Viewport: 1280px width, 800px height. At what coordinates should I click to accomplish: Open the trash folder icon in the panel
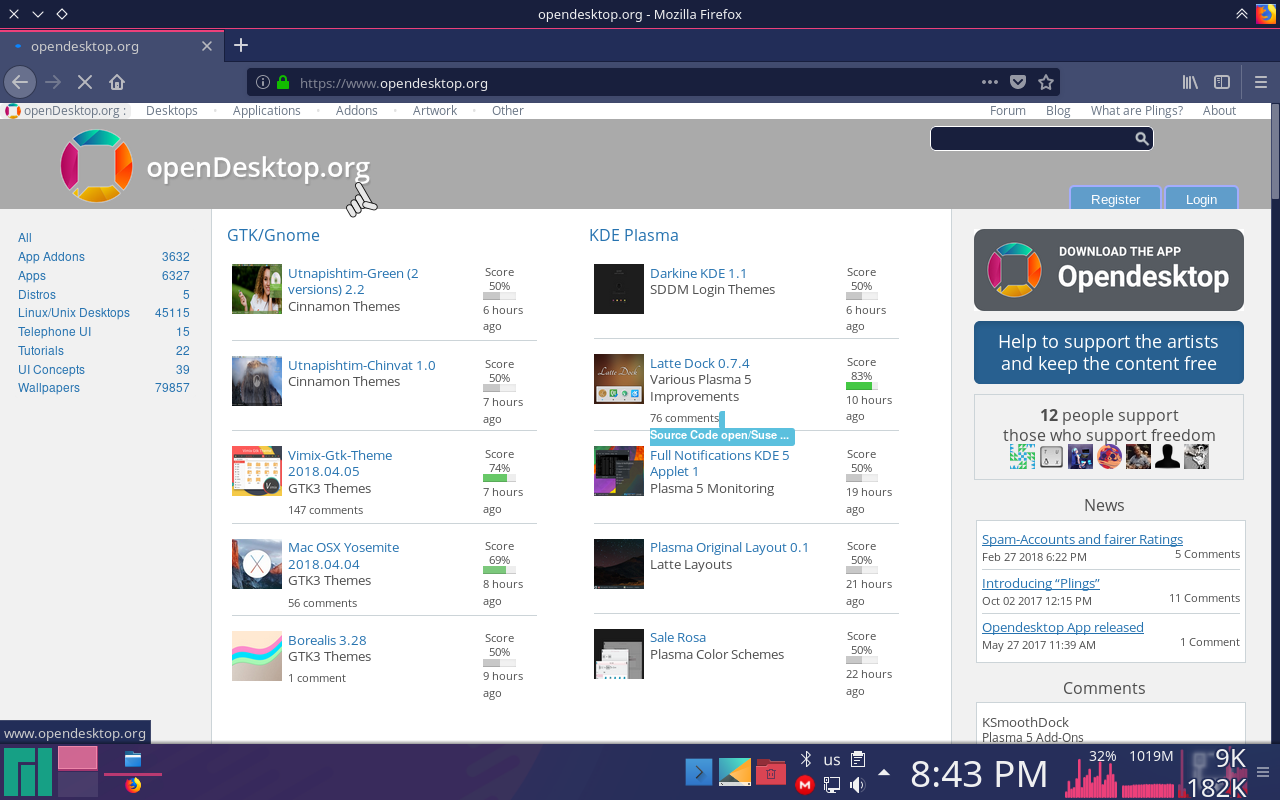pos(771,771)
